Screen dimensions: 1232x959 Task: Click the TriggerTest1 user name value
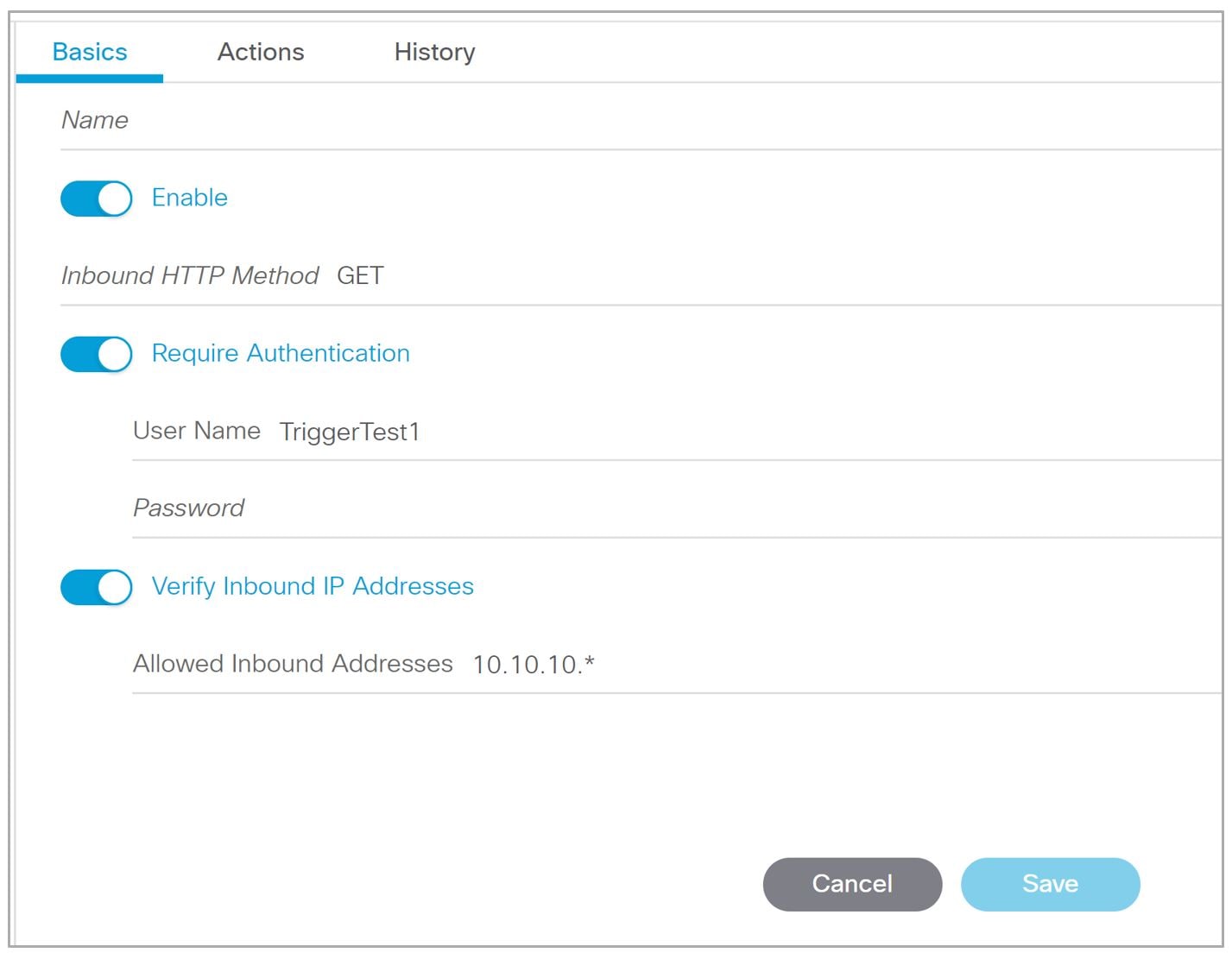click(x=350, y=432)
